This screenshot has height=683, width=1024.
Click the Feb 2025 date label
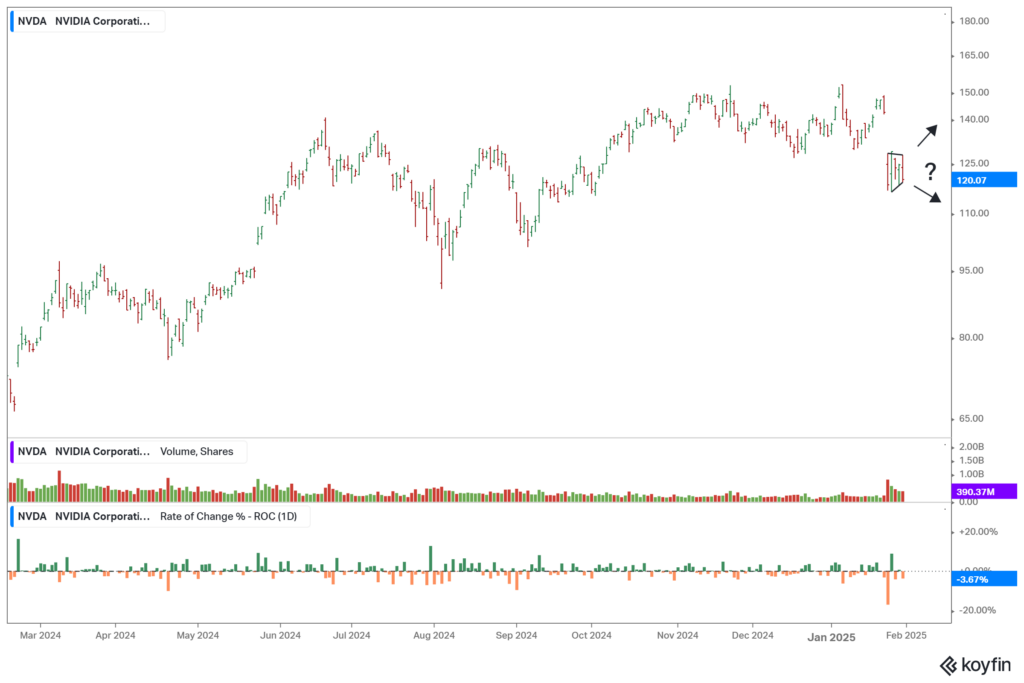[x=906, y=635]
